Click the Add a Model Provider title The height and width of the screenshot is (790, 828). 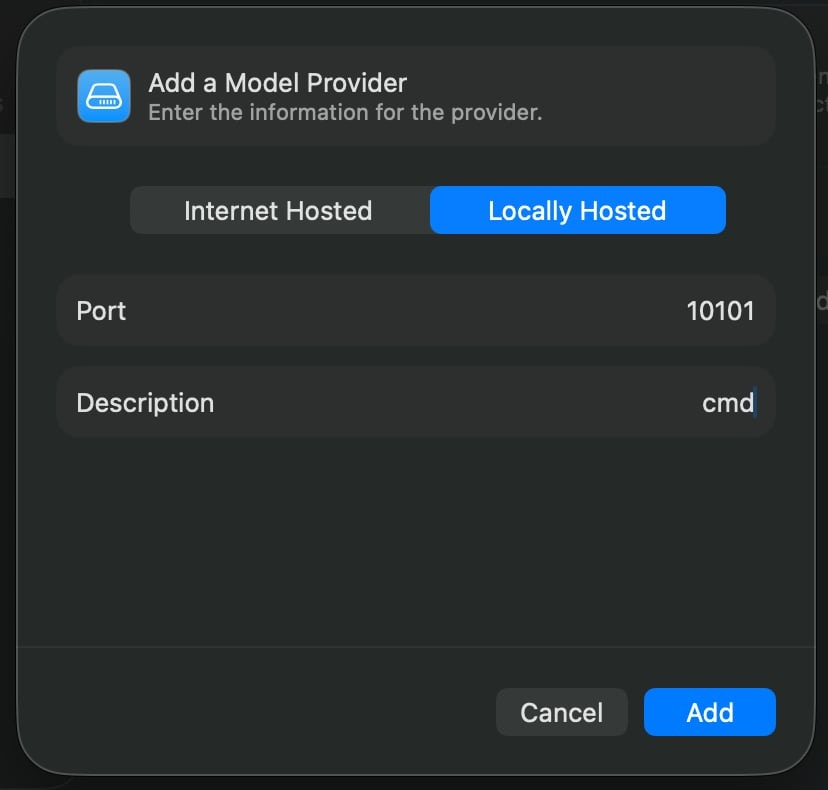pyautogui.click(x=277, y=83)
